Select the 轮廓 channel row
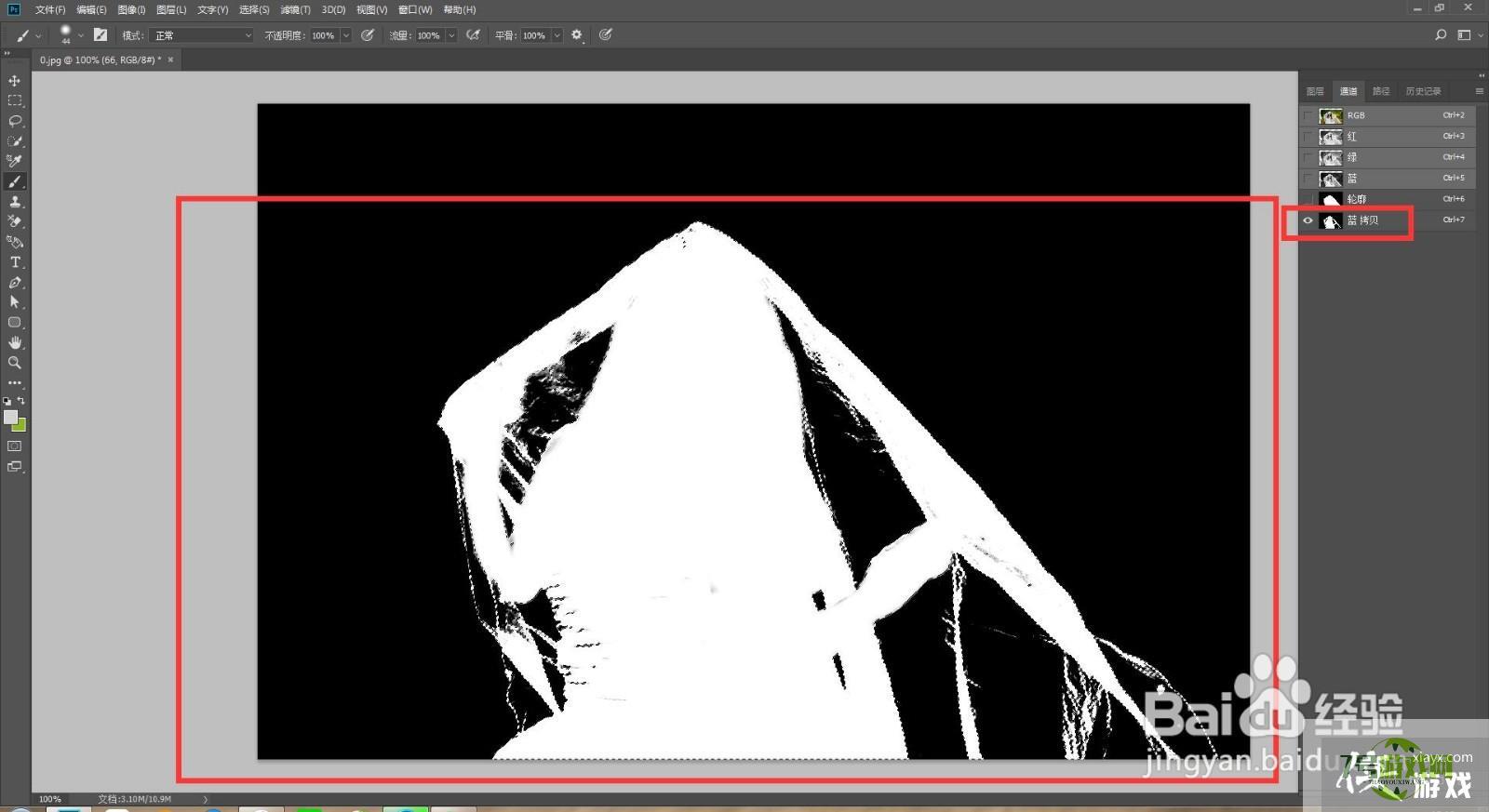Viewport: 1489px width, 812px height. click(1388, 199)
